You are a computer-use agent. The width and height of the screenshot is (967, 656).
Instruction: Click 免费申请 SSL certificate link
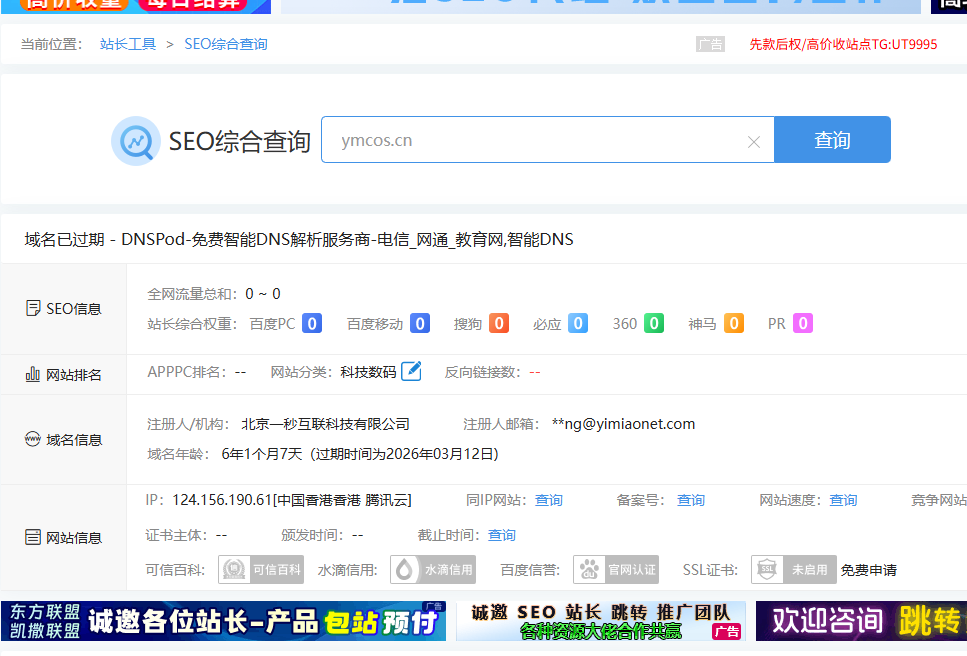[x=868, y=570]
